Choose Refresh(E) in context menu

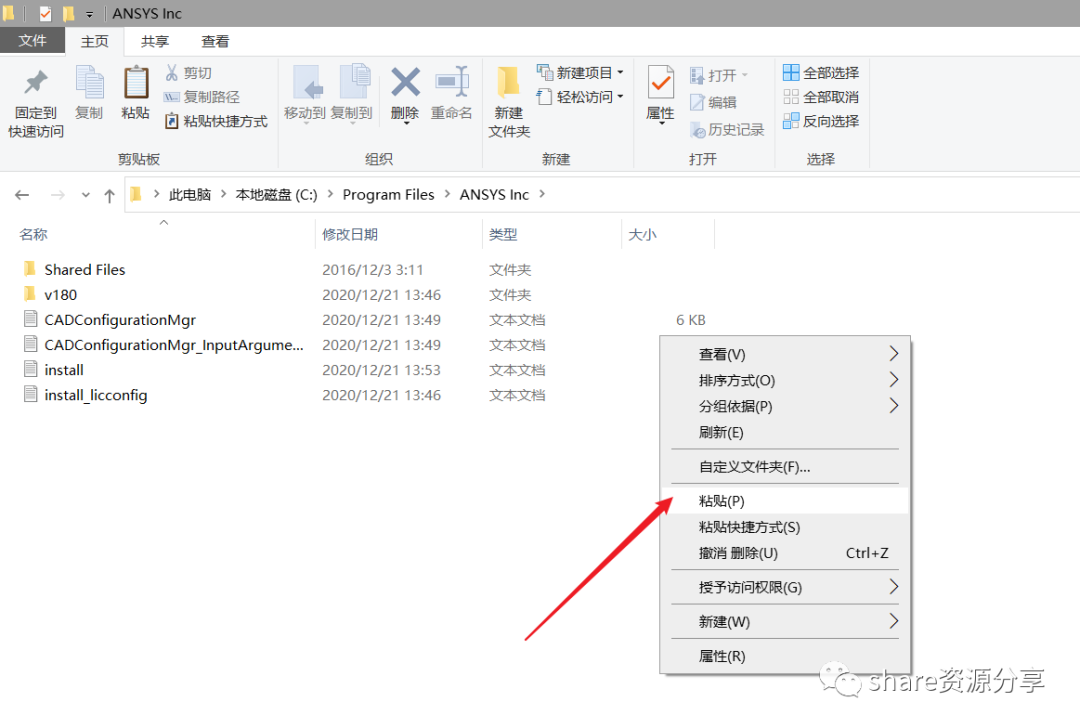coord(785,433)
